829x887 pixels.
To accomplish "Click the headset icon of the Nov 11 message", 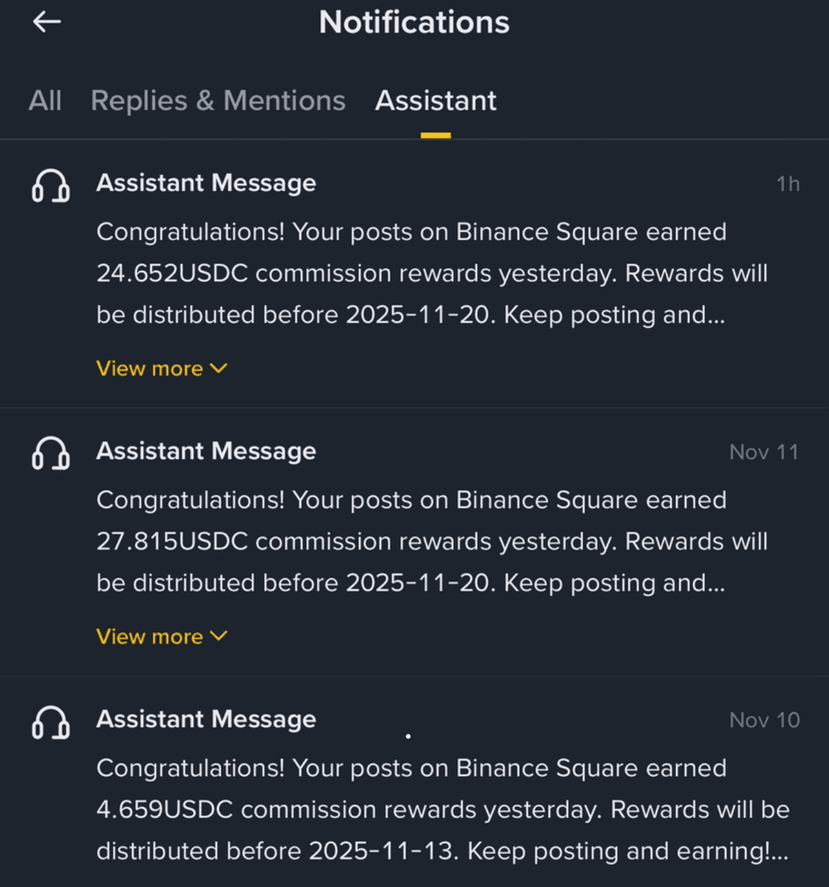I will click(50, 453).
